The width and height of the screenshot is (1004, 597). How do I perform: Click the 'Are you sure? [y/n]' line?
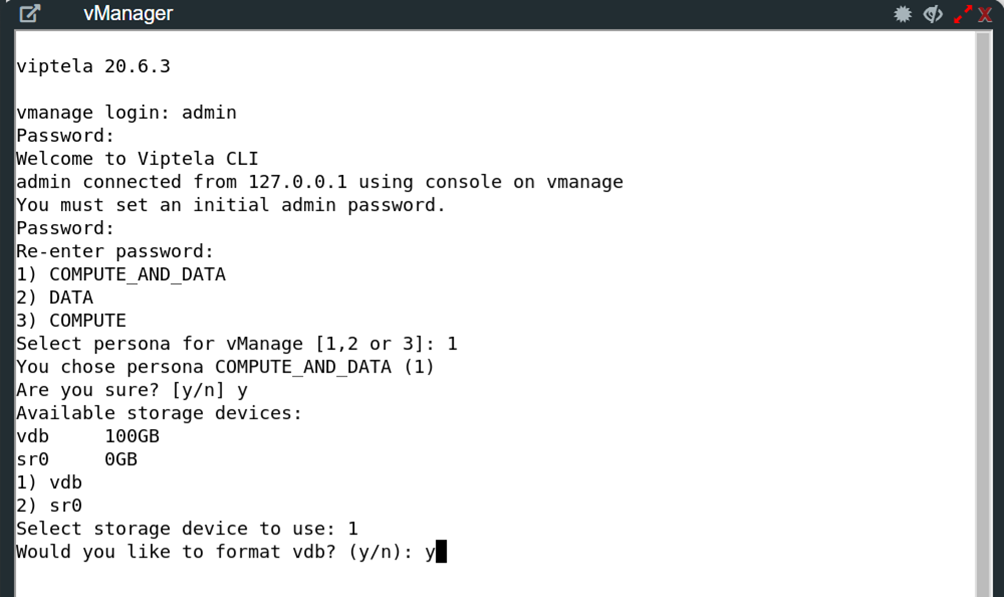pos(132,390)
